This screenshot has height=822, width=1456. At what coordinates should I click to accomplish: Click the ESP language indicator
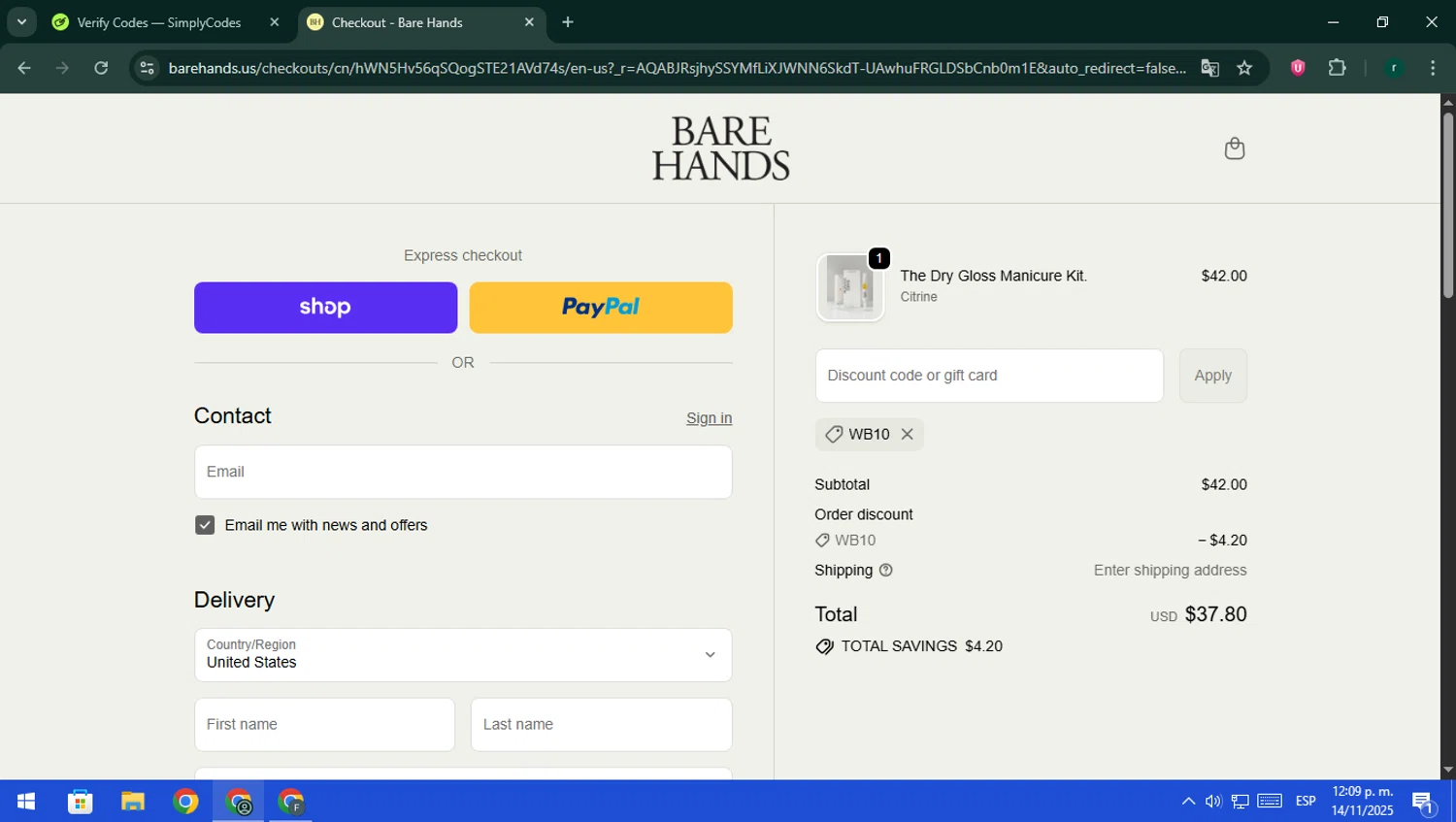tap(1306, 802)
